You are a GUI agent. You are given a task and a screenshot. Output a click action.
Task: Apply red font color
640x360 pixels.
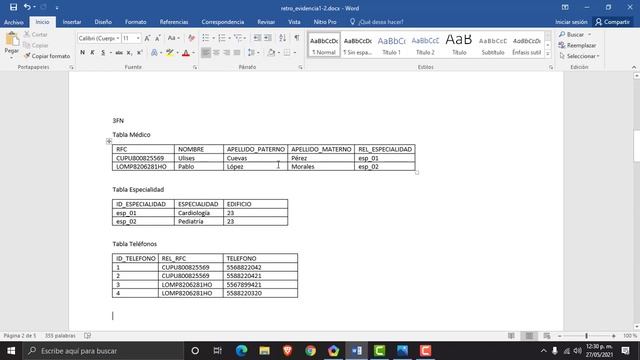[x=186, y=52]
